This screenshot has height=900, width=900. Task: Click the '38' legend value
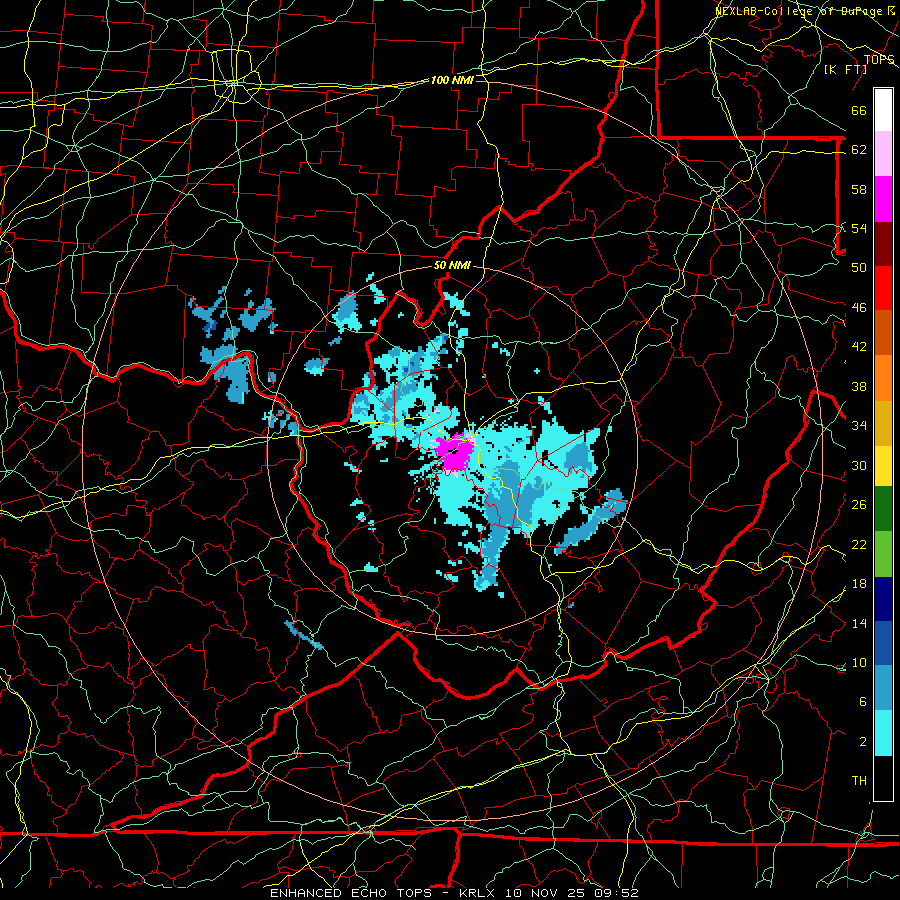tap(859, 386)
